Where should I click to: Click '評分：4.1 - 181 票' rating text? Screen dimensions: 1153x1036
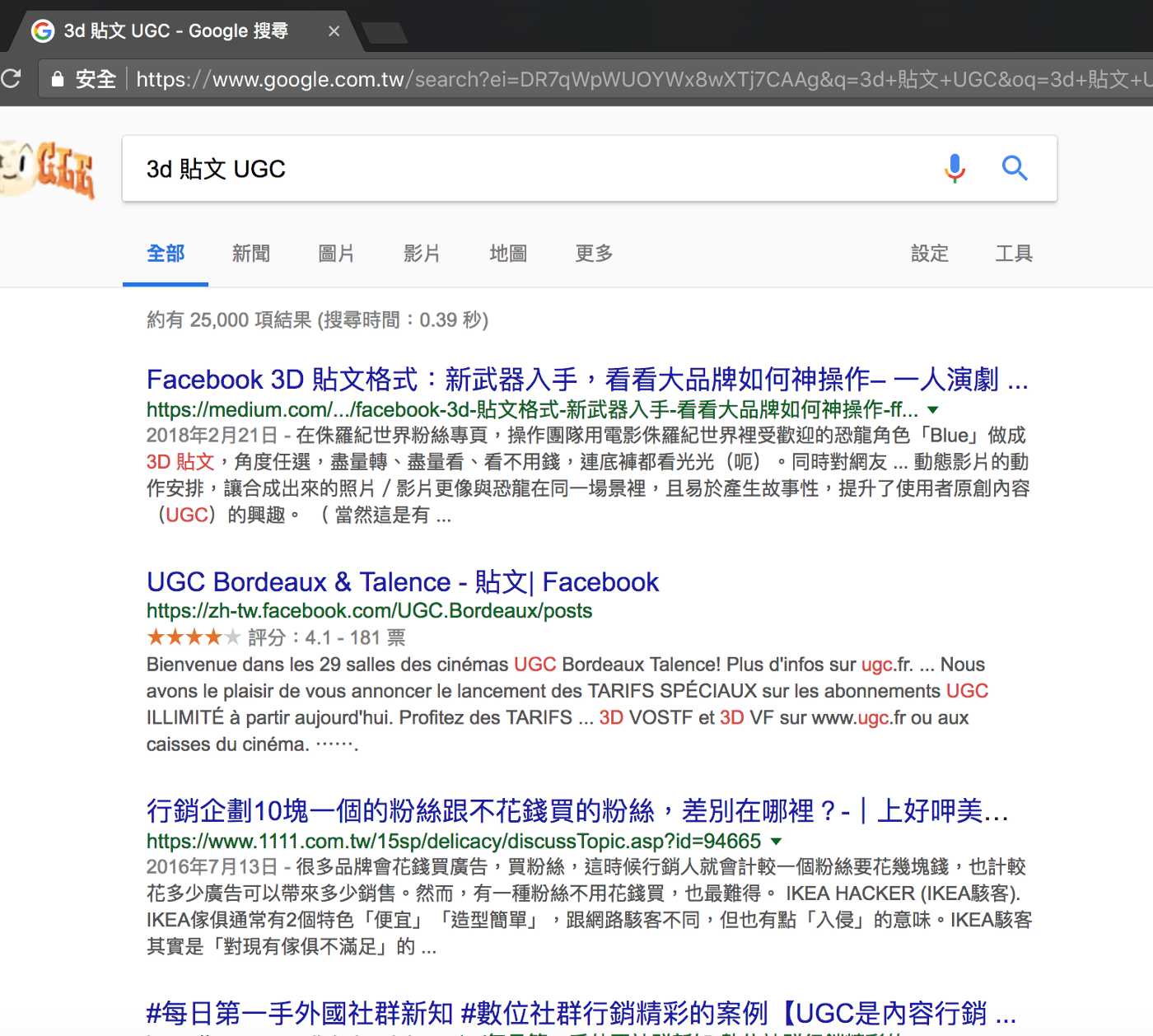(x=327, y=637)
